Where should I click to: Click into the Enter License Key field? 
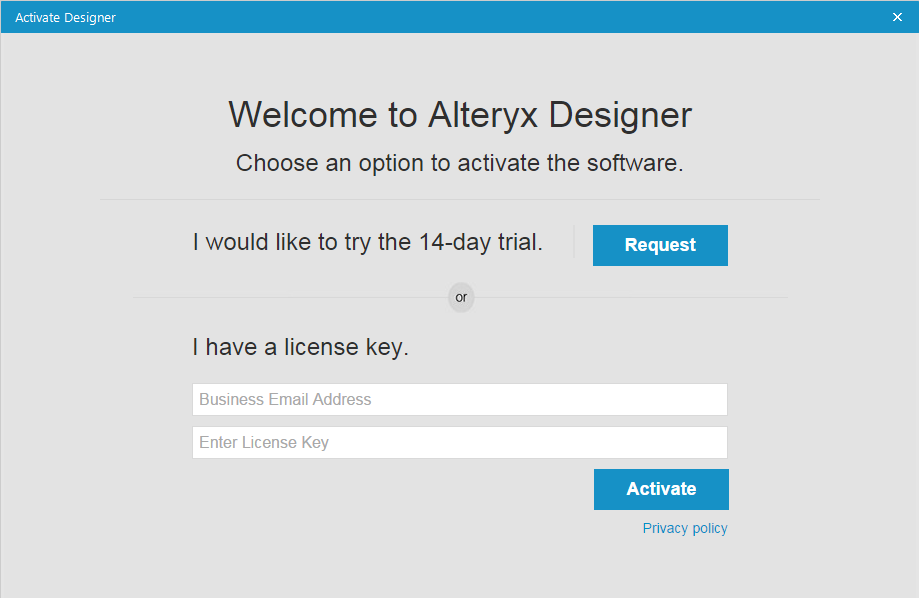click(x=459, y=442)
